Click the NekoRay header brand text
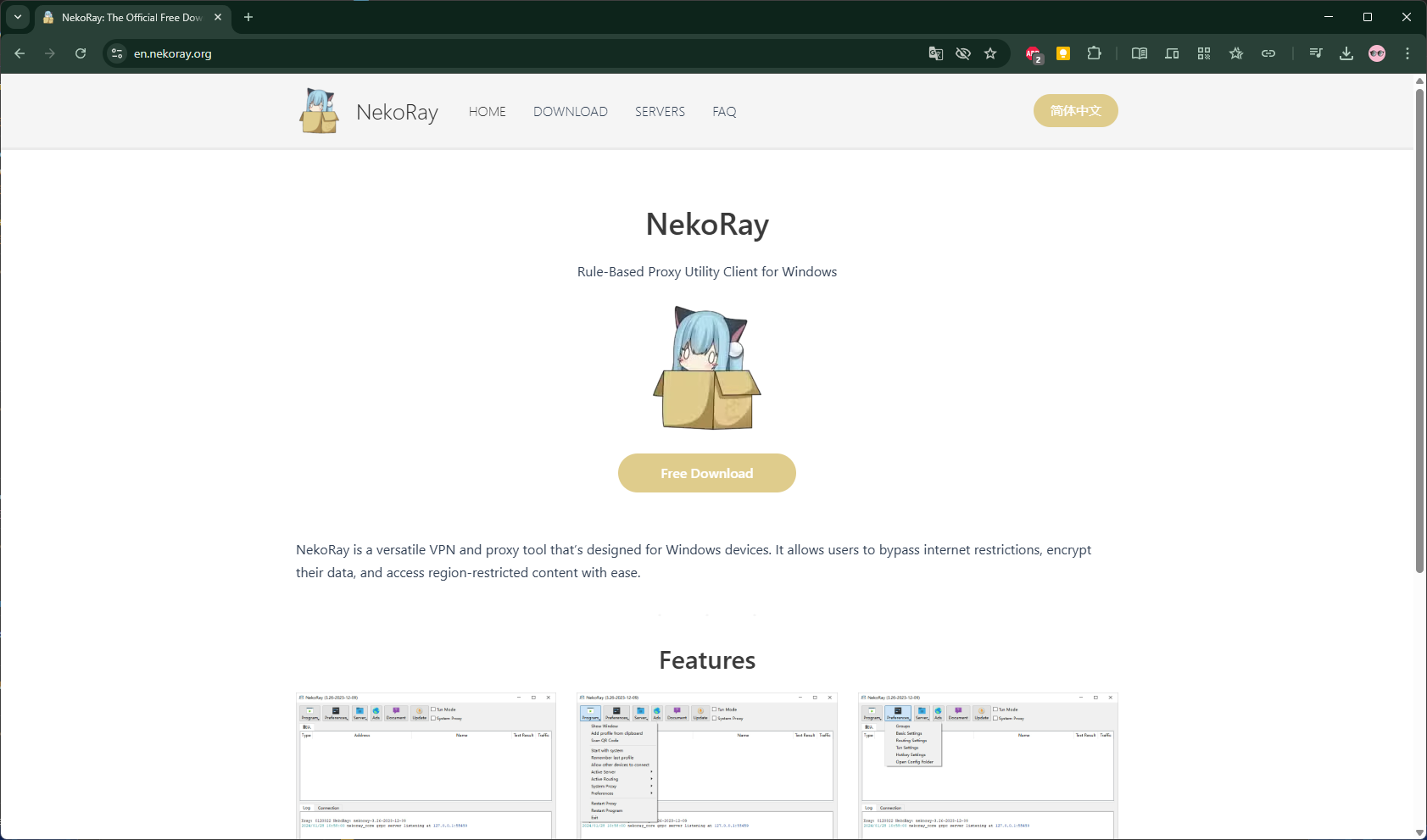Image resolution: width=1427 pixels, height=840 pixels. click(x=397, y=112)
